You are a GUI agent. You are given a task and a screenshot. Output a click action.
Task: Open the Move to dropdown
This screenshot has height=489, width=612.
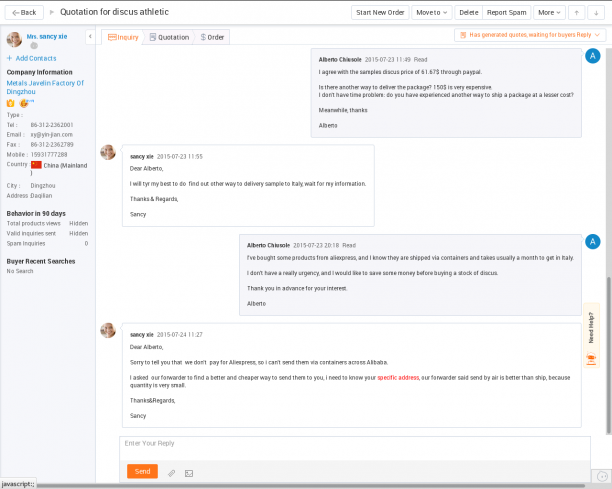432,12
